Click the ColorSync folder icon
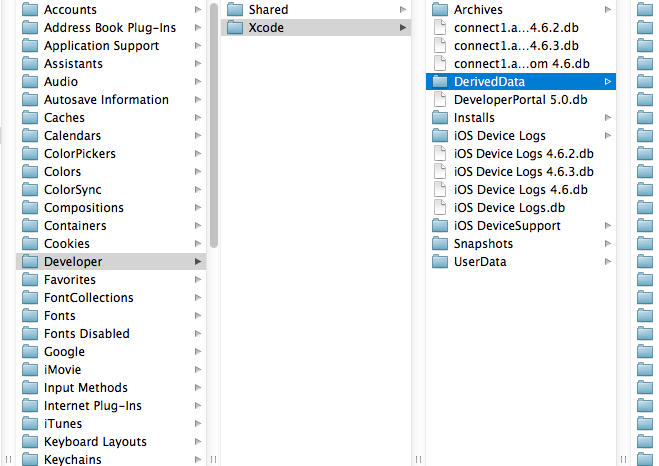The image size is (659, 466). pyautogui.click(x=30, y=190)
